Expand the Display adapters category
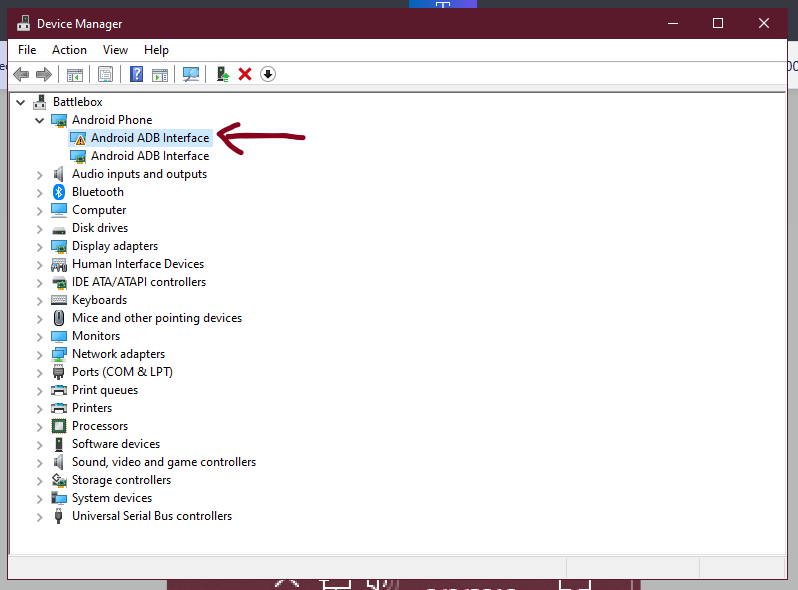Viewport: 798px width, 590px height. point(39,247)
